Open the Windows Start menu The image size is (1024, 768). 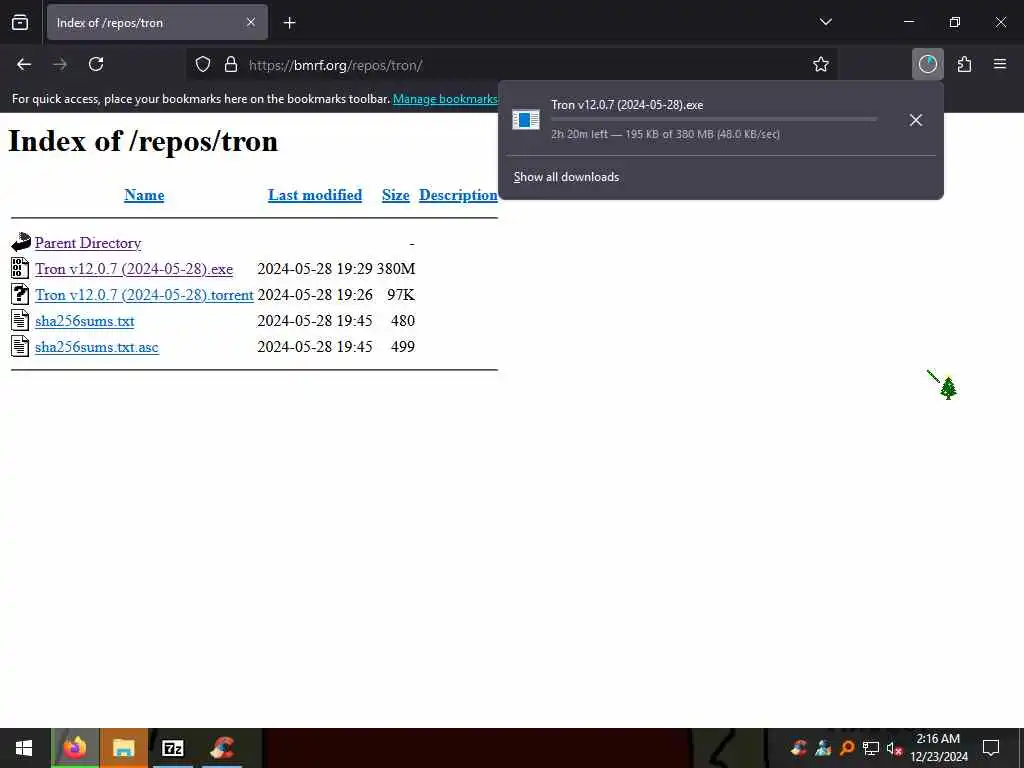pos(24,748)
